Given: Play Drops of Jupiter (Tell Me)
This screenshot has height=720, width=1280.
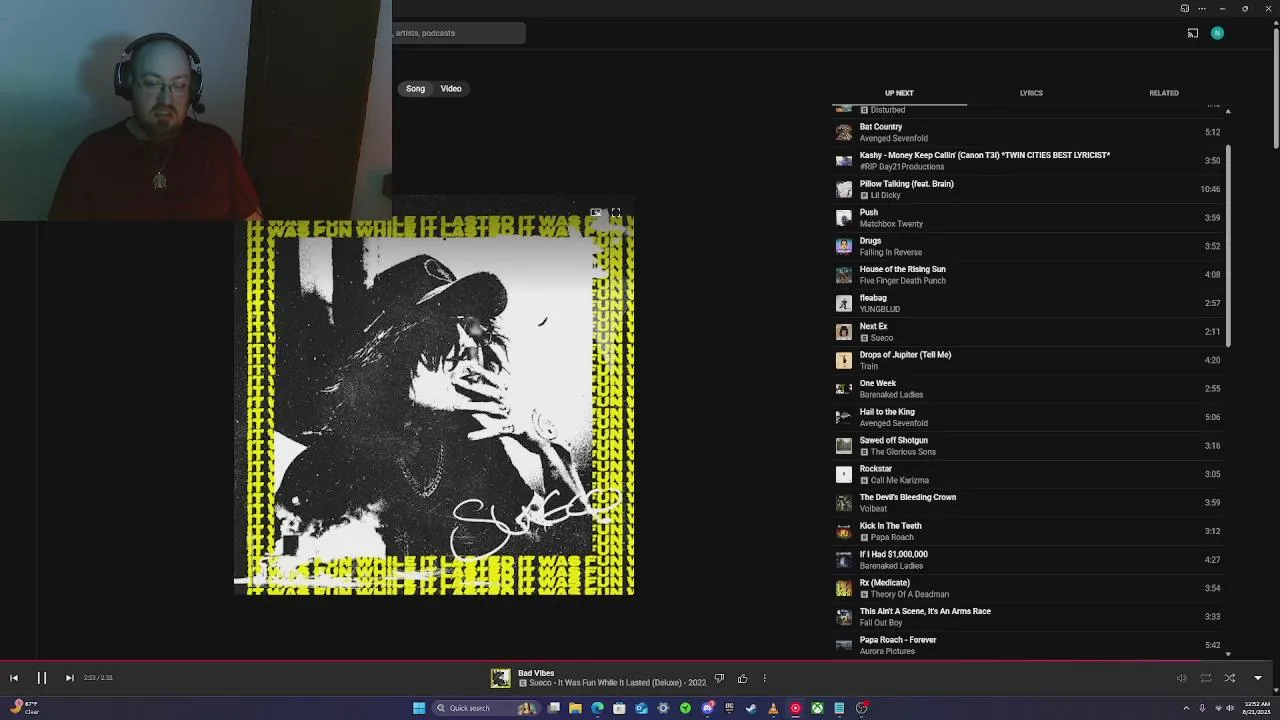Looking at the screenshot, I should pyautogui.click(x=1030, y=360).
